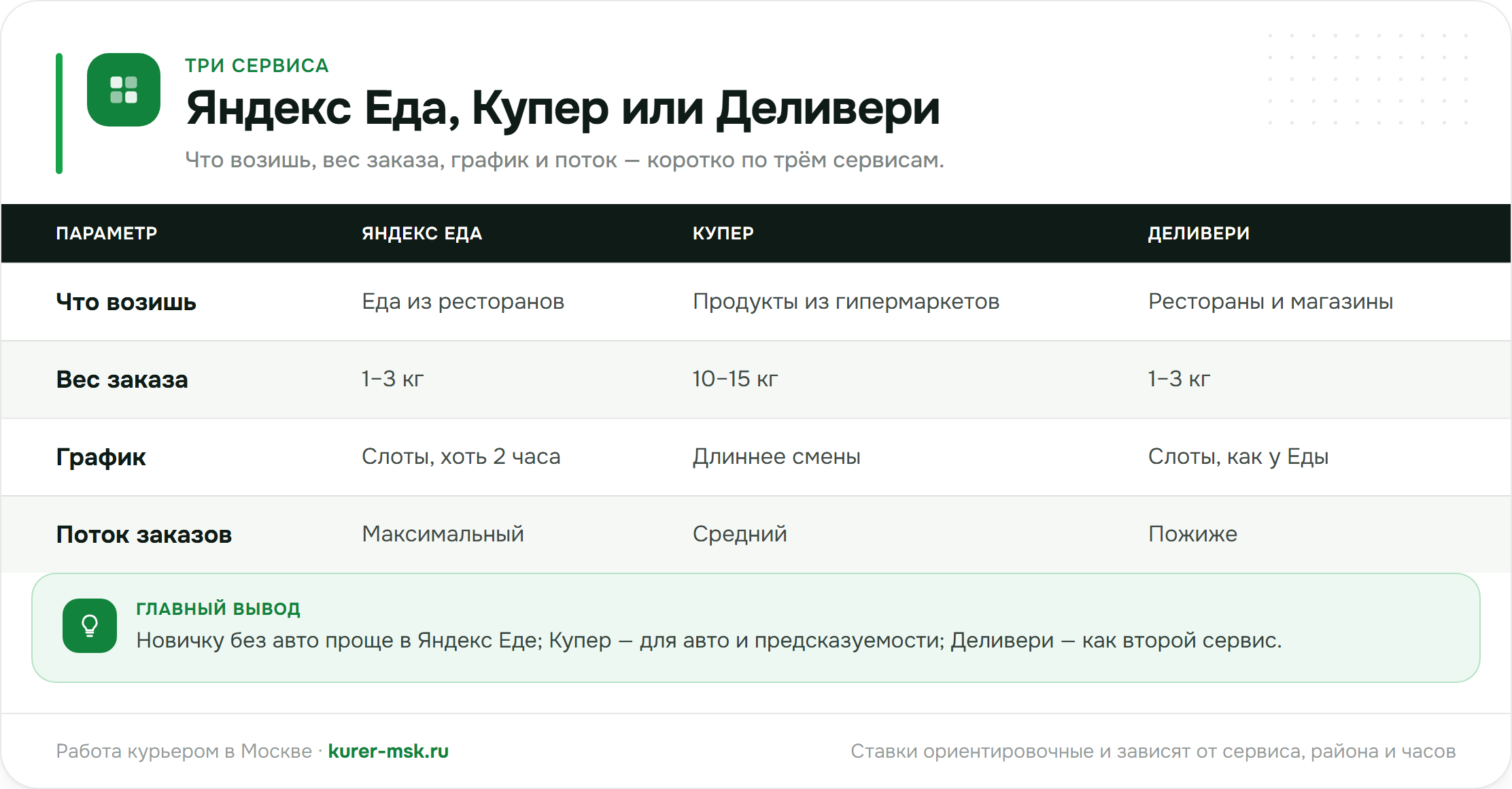Click the heading Яндекс Еда, Купер или Деливери
1512x789 pixels.
coord(563,108)
